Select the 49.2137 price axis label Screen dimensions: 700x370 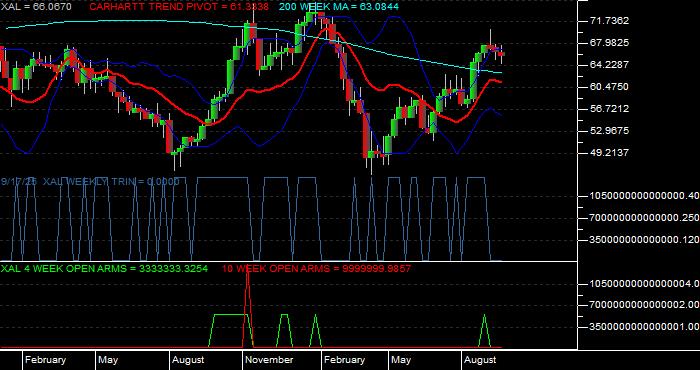609,153
